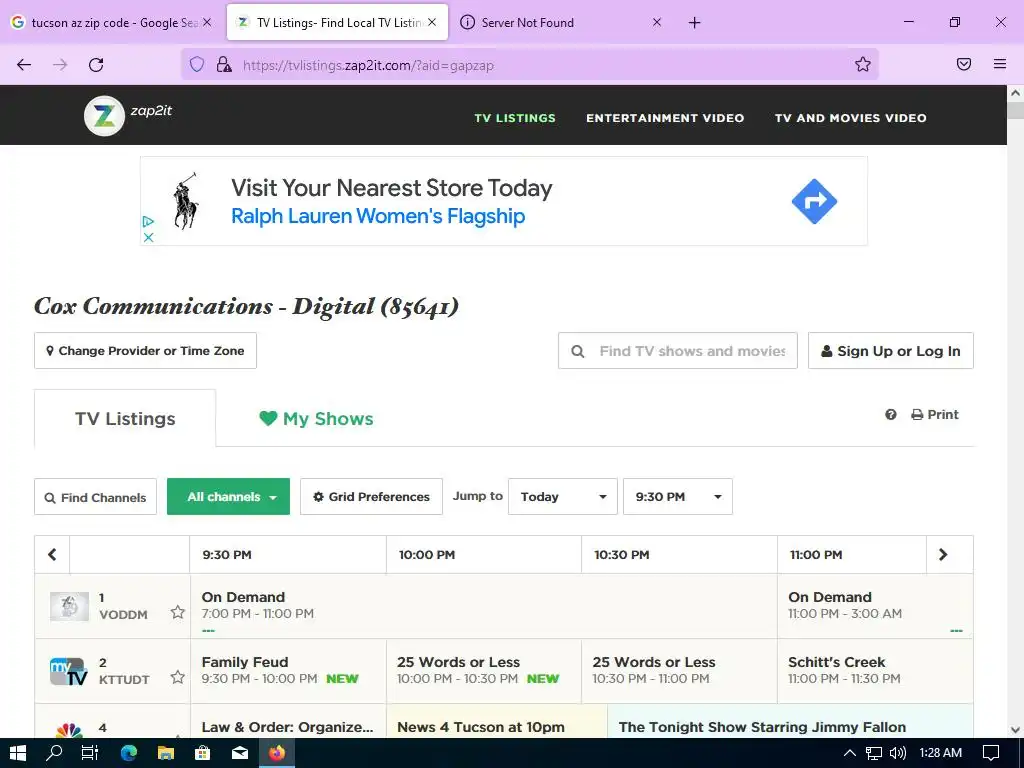Open The Tonight Show Starring Jimmy Fallon listing
This screenshot has width=1024, height=768.
pos(790,721)
